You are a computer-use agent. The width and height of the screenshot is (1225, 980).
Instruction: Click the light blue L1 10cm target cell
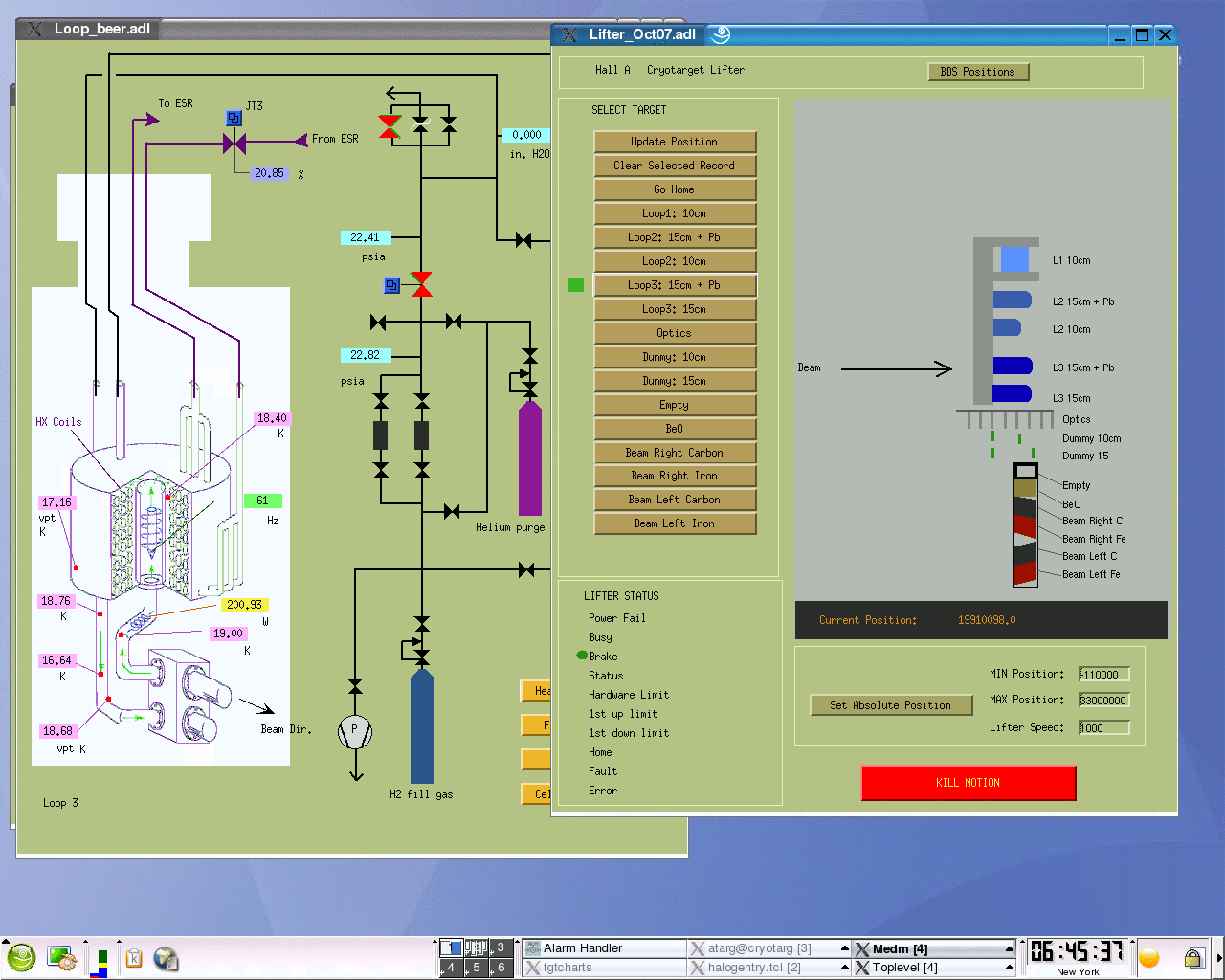tap(1013, 259)
